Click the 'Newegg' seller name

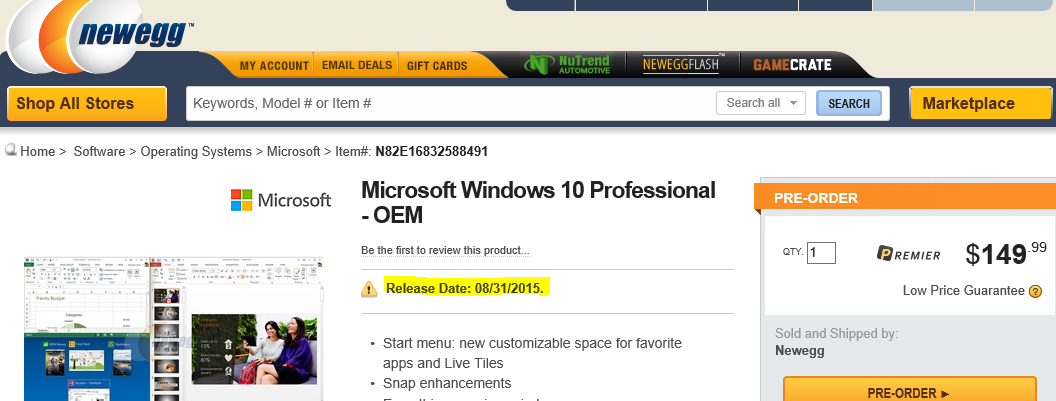coord(799,351)
